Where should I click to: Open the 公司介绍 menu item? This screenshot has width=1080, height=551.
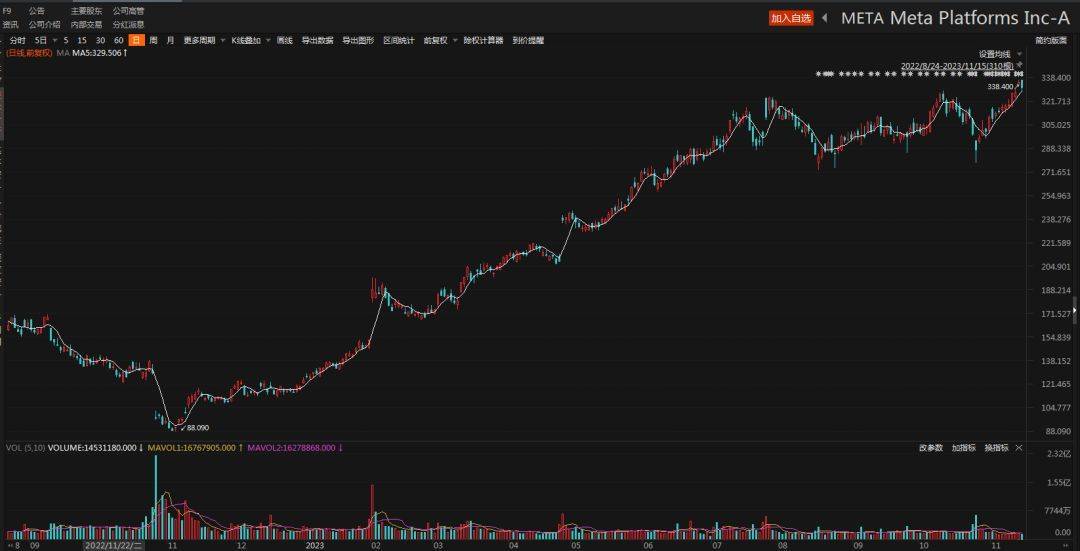point(44,24)
